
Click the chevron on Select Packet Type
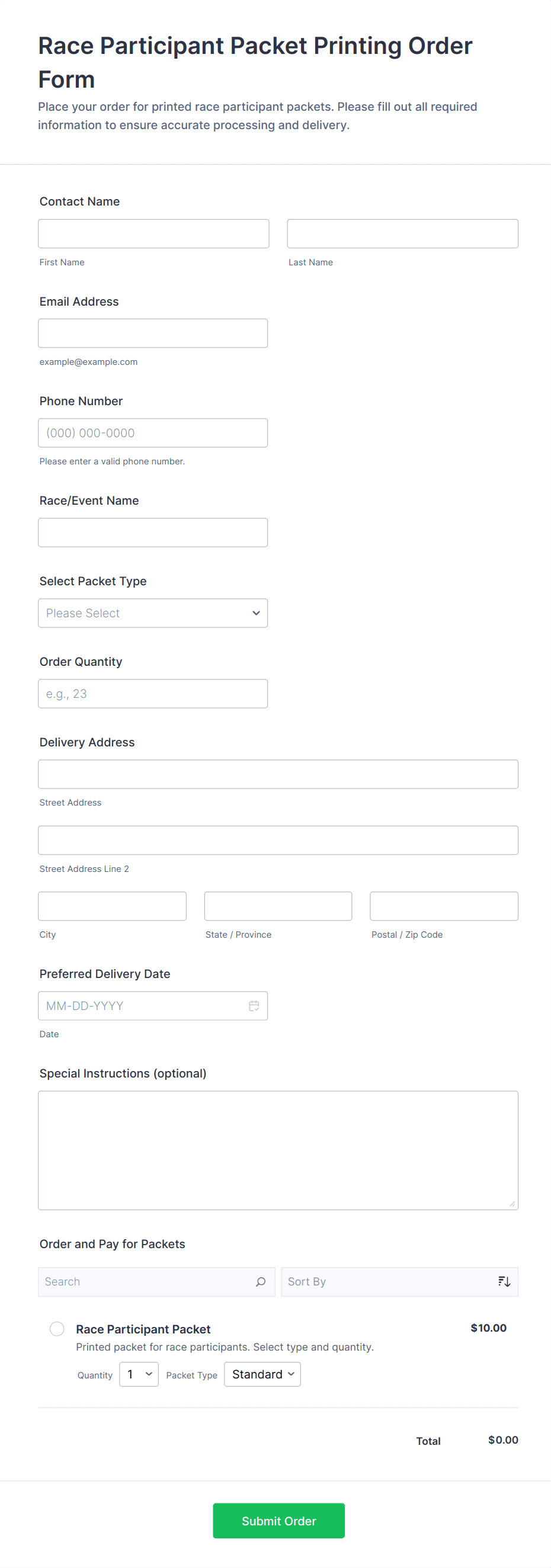pos(256,613)
